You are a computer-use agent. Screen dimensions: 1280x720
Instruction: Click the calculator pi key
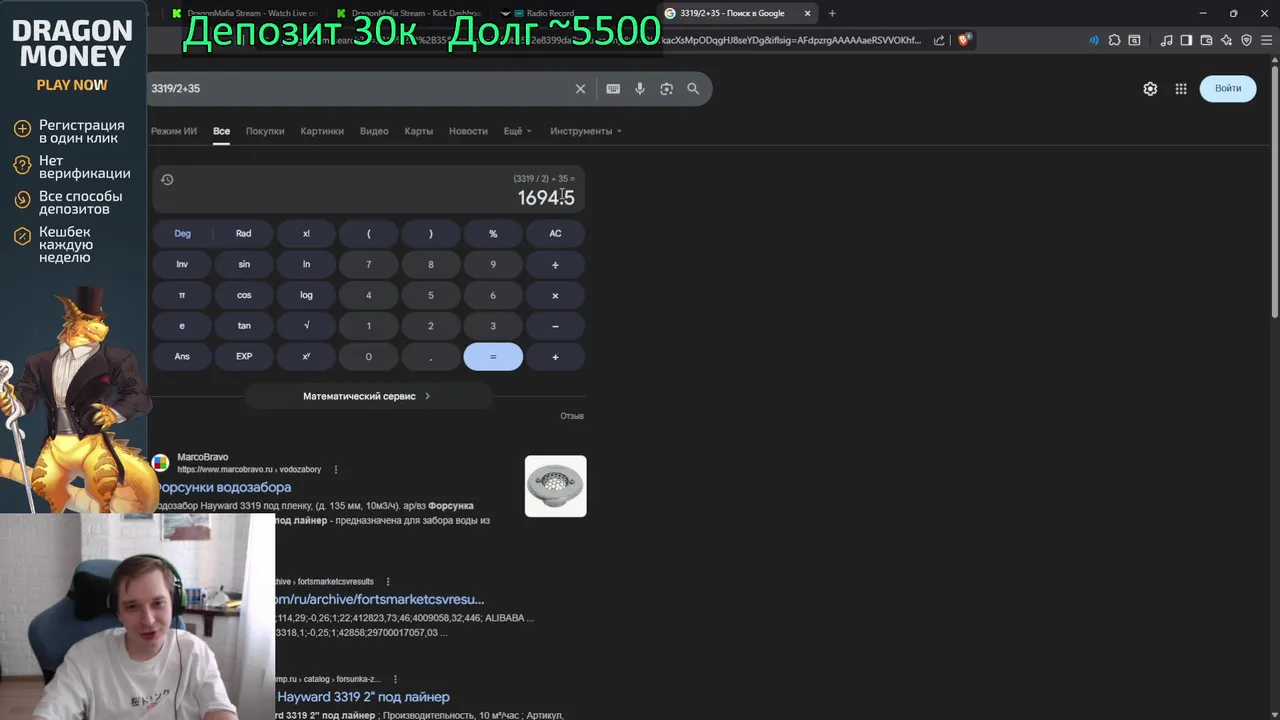pyautogui.click(x=182, y=296)
